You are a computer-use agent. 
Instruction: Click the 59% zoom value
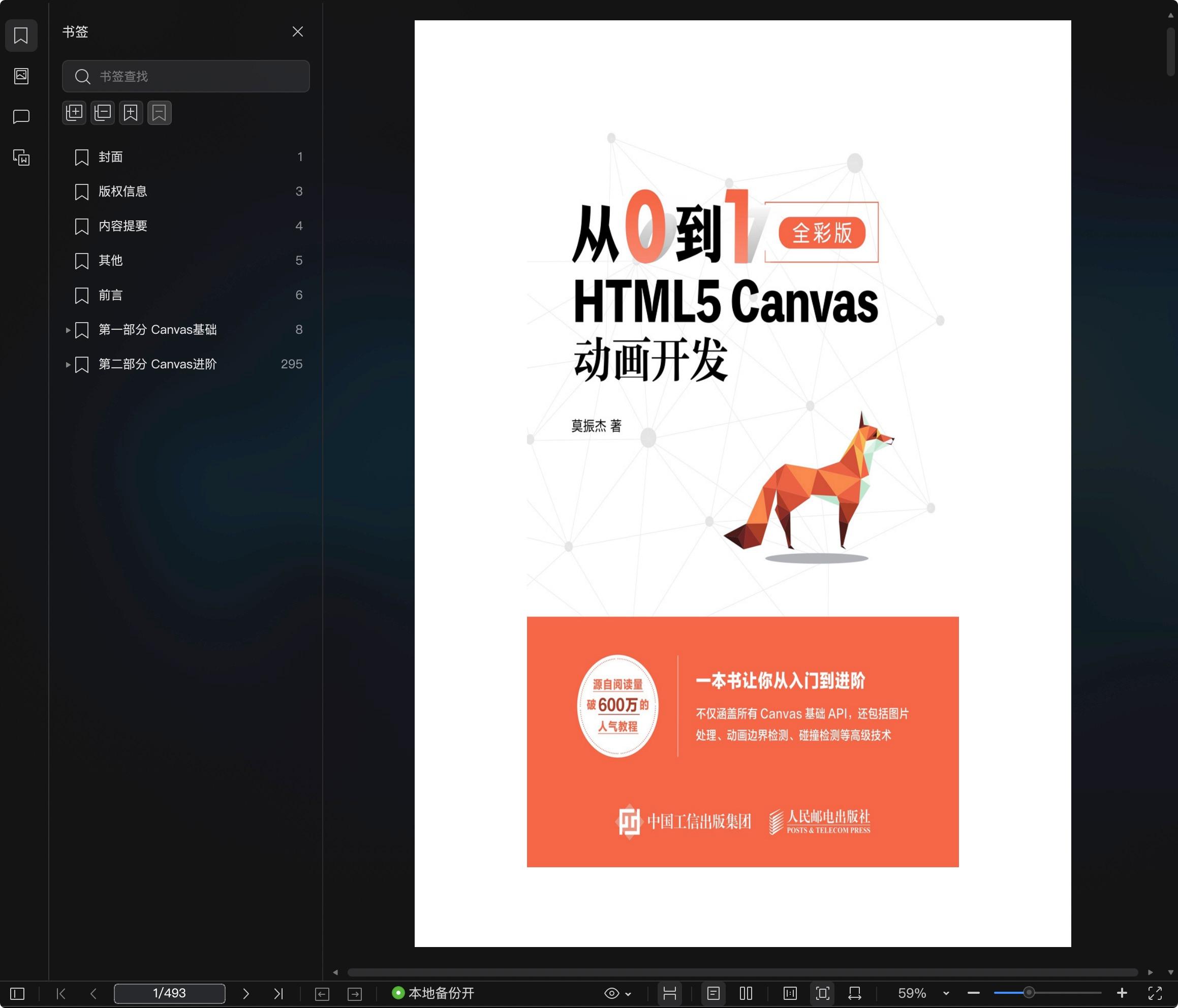coord(912,993)
